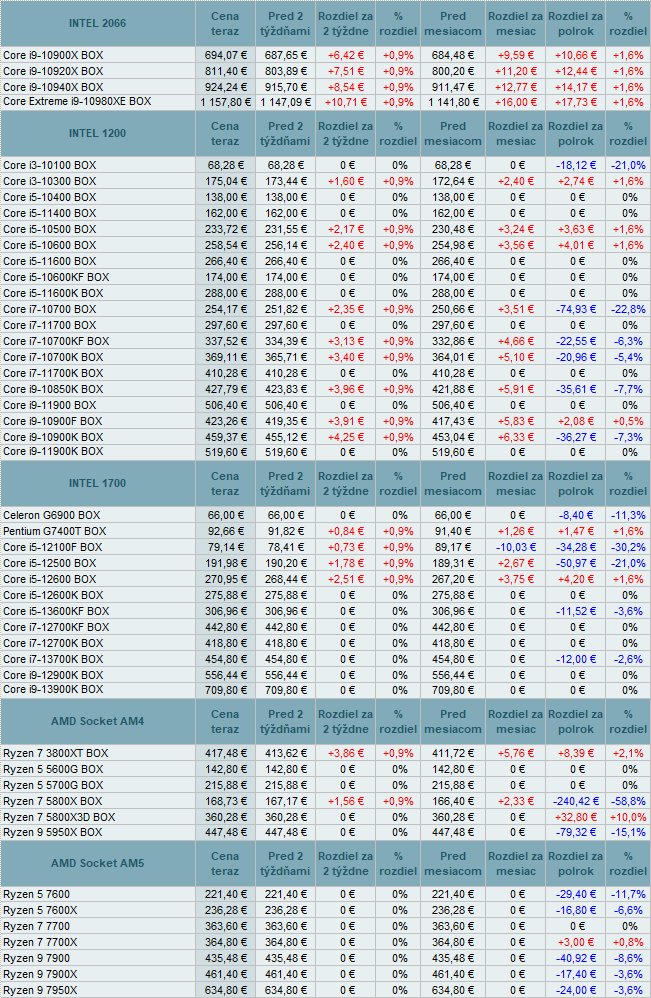
Task: Click the INTEL 1200 section header
Action: tap(97, 134)
